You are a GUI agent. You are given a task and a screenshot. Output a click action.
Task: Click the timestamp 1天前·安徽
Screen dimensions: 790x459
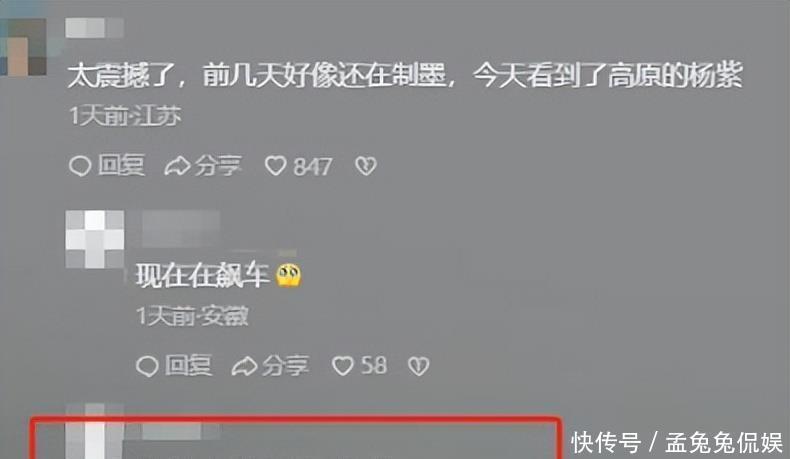192,316
